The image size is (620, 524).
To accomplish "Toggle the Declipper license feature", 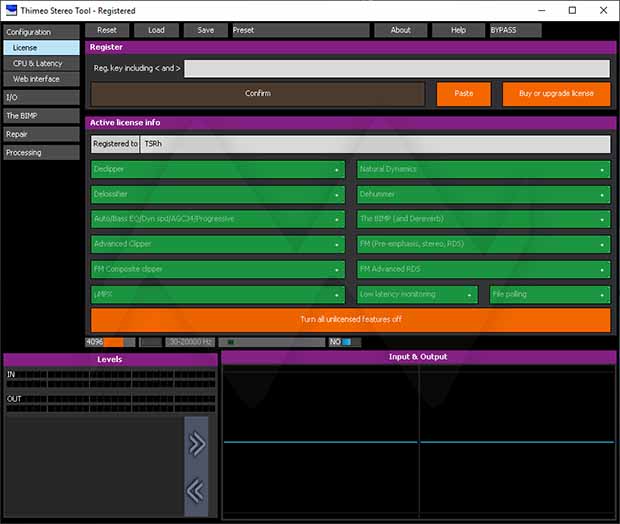I will (x=218, y=170).
